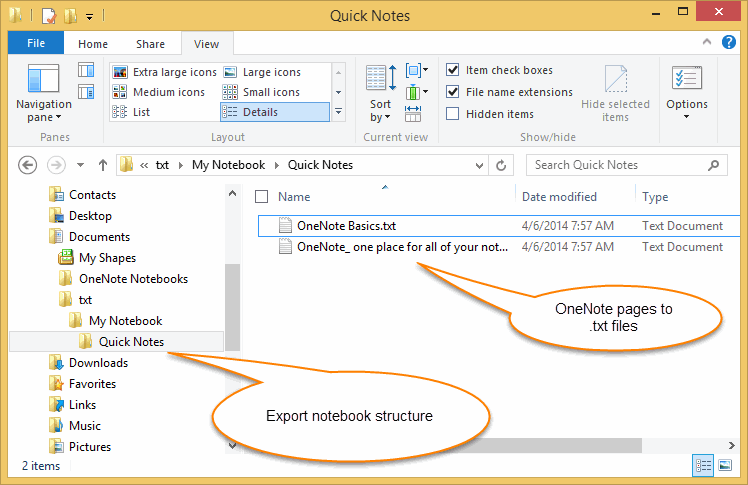Select Documents in the navigation tree
This screenshot has height=485, width=748.
pos(89,237)
